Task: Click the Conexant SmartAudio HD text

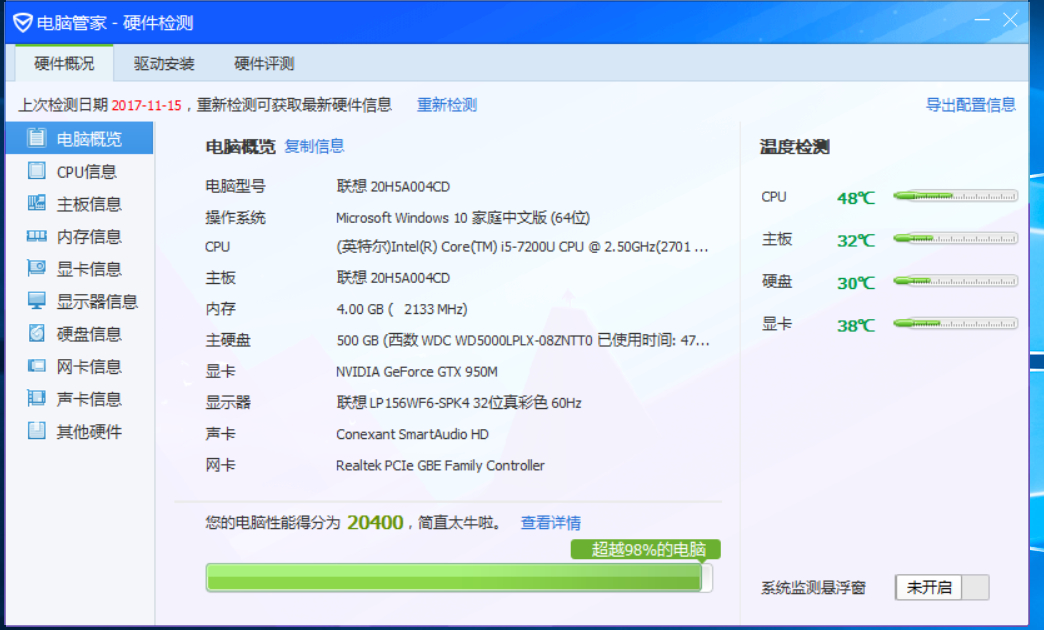Action: (412, 434)
